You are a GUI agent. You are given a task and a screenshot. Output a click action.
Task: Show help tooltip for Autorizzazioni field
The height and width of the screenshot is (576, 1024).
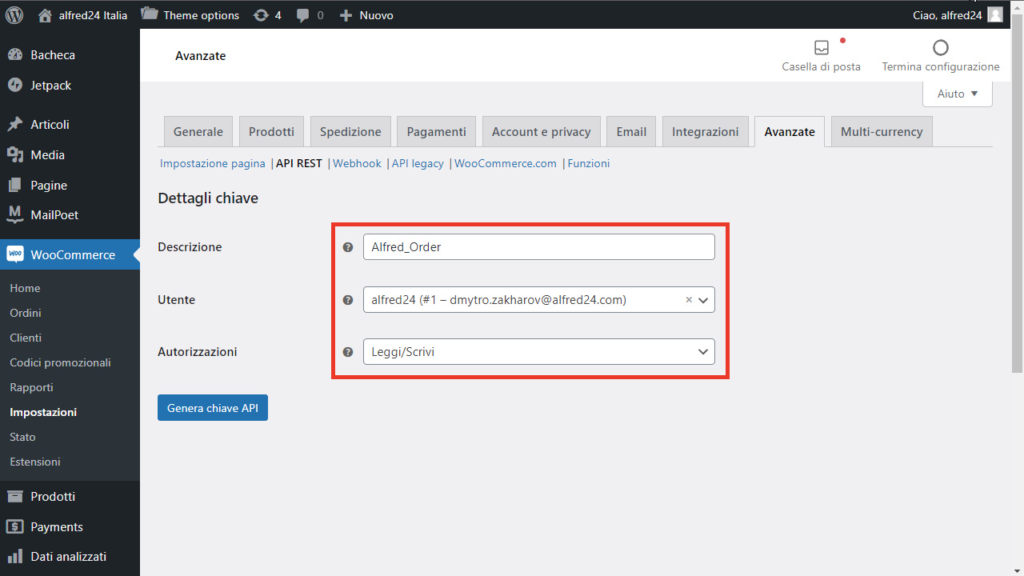(348, 352)
